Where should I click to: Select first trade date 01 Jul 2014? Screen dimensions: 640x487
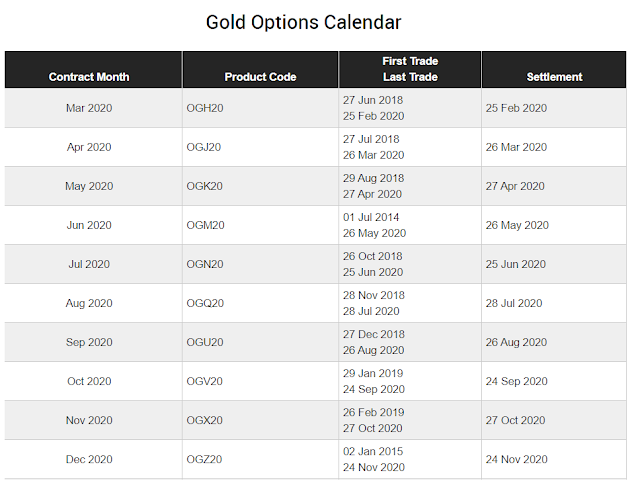coord(371,217)
